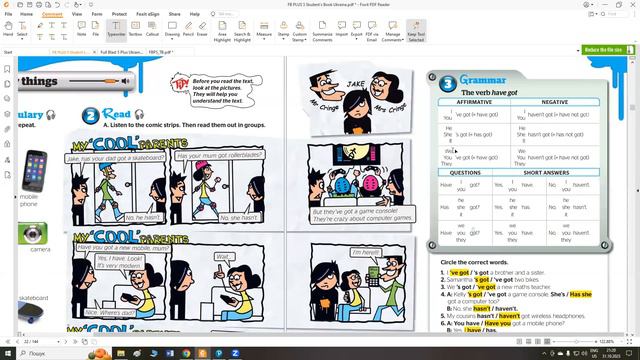Open Search & Highlight

point(242,31)
